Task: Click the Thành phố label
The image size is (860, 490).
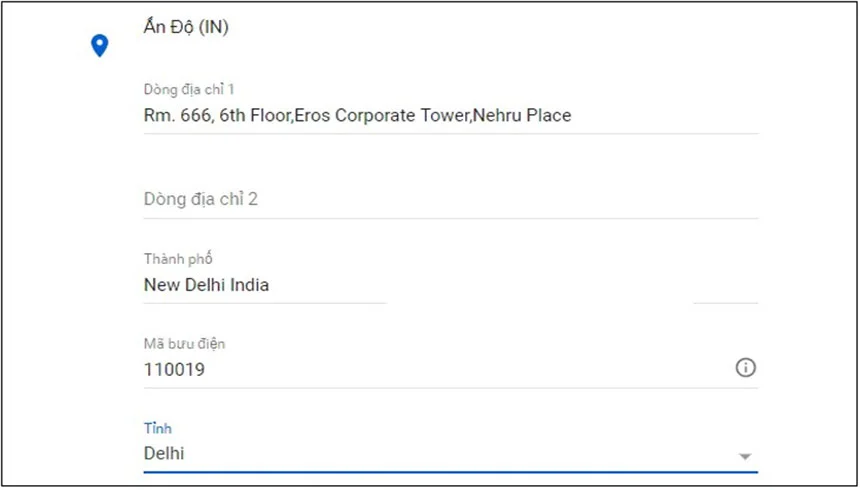Action: pyautogui.click(x=178, y=260)
